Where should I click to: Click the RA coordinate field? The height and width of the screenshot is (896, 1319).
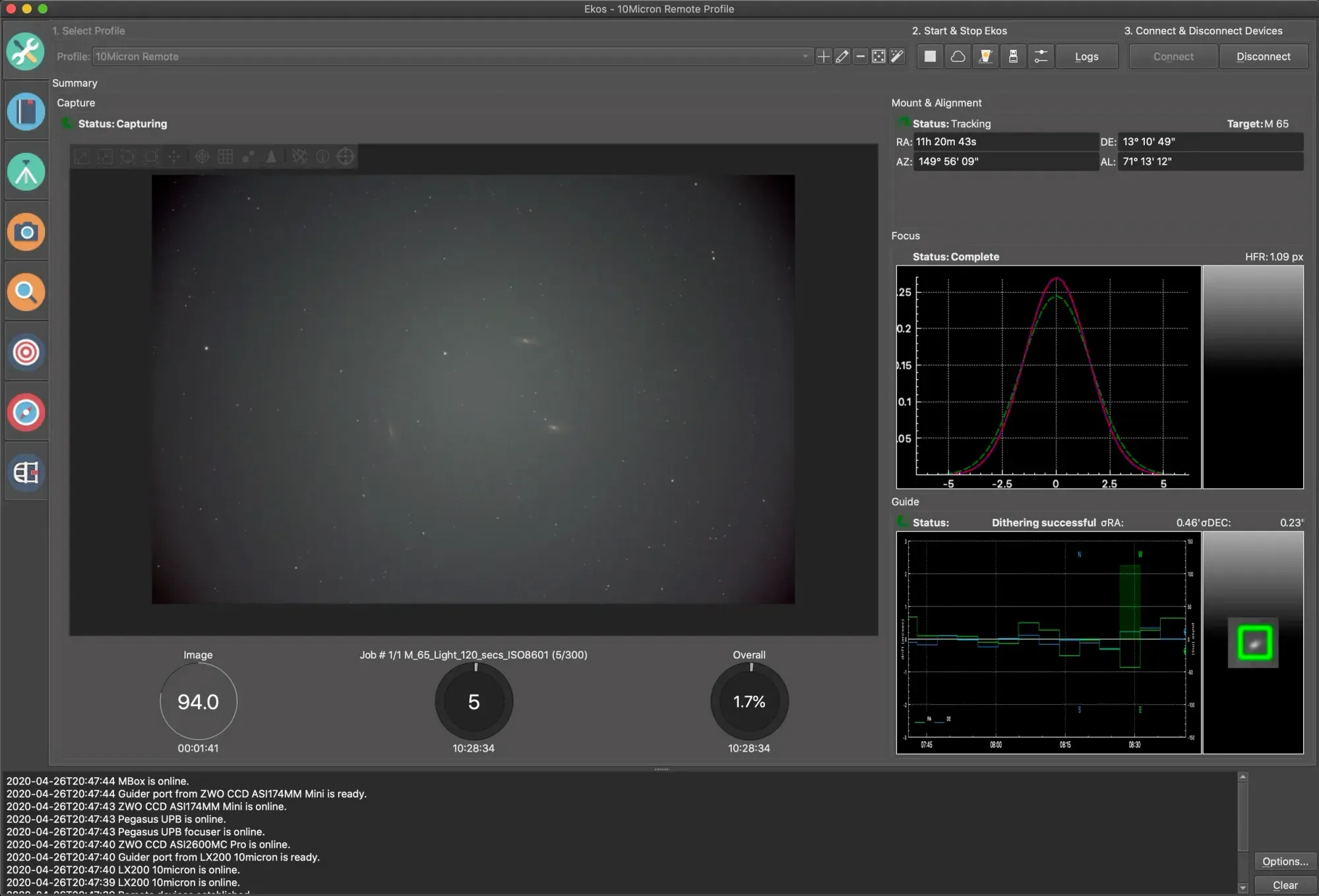click(1005, 142)
